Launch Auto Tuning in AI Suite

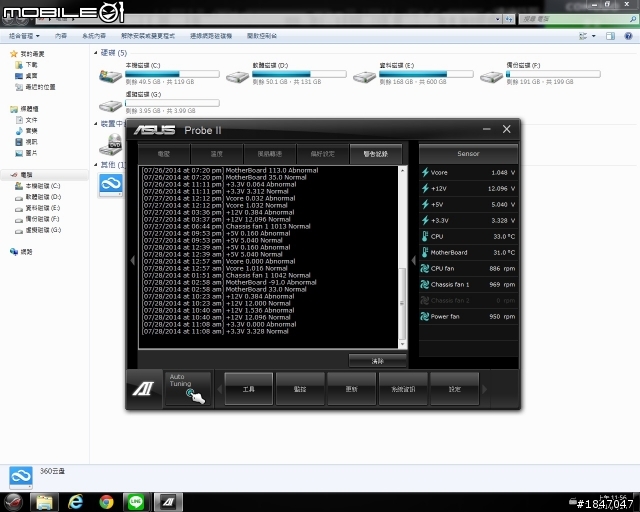pos(188,389)
